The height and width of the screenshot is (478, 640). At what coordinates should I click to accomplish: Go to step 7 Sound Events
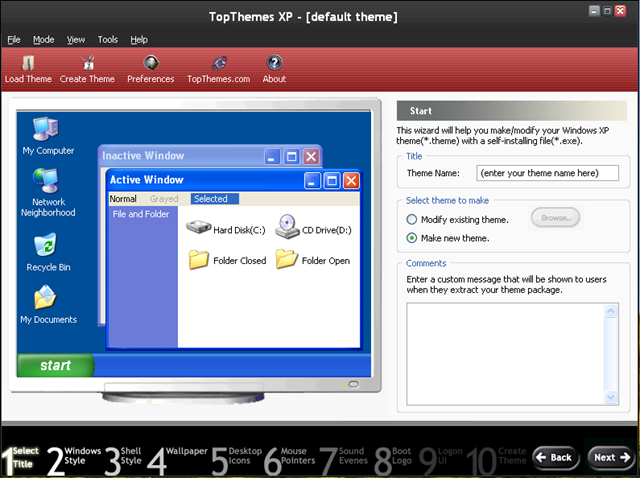coord(343,460)
